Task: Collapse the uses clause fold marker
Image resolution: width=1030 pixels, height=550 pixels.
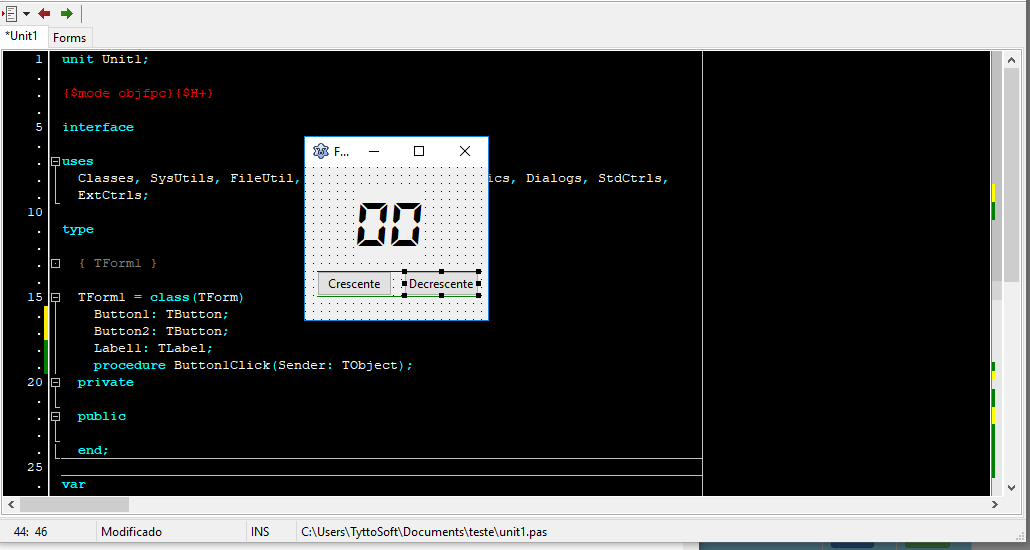Action: coord(55,161)
